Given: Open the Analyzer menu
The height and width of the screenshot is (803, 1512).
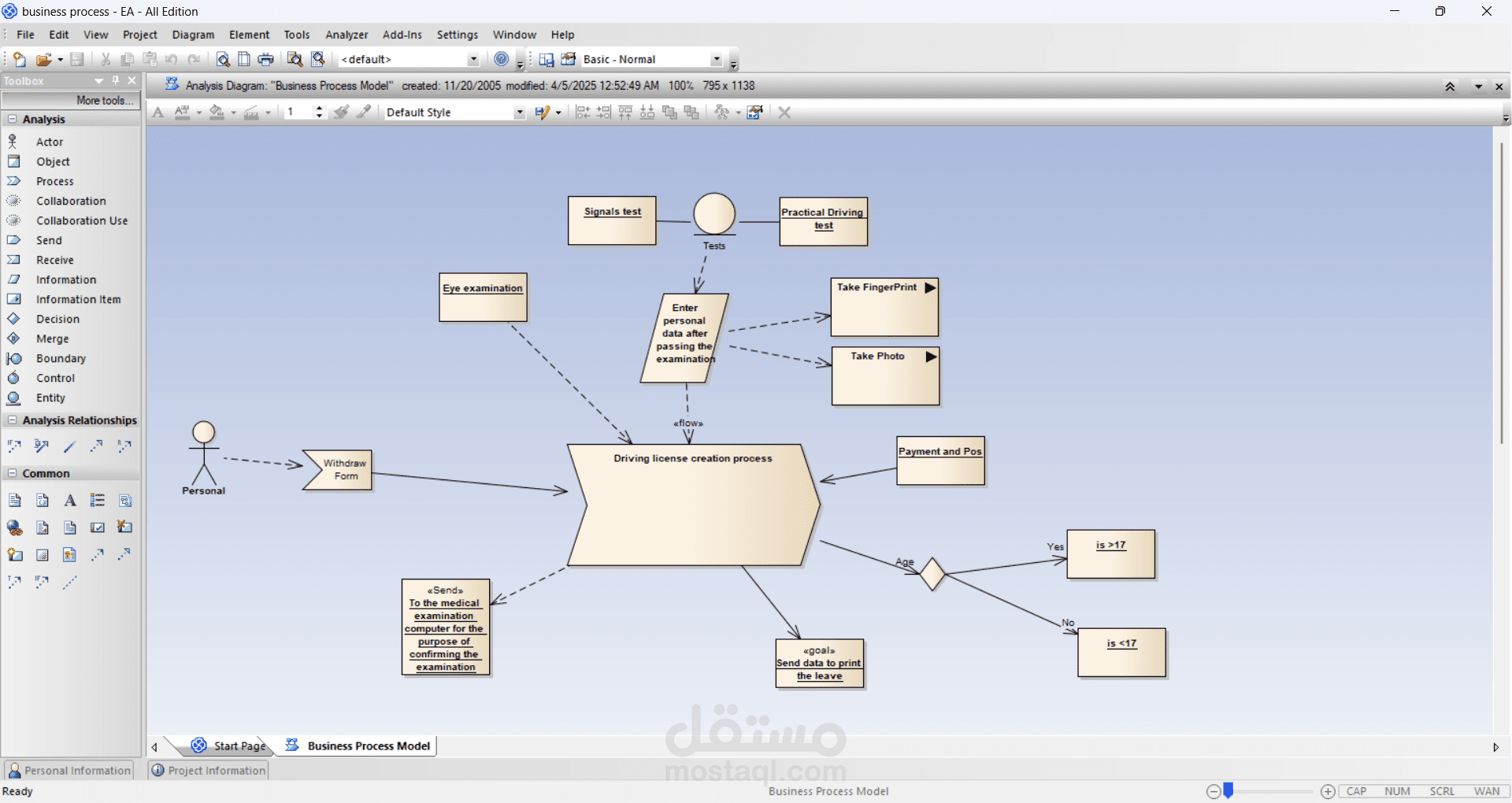Looking at the screenshot, I should pos(346,35).
